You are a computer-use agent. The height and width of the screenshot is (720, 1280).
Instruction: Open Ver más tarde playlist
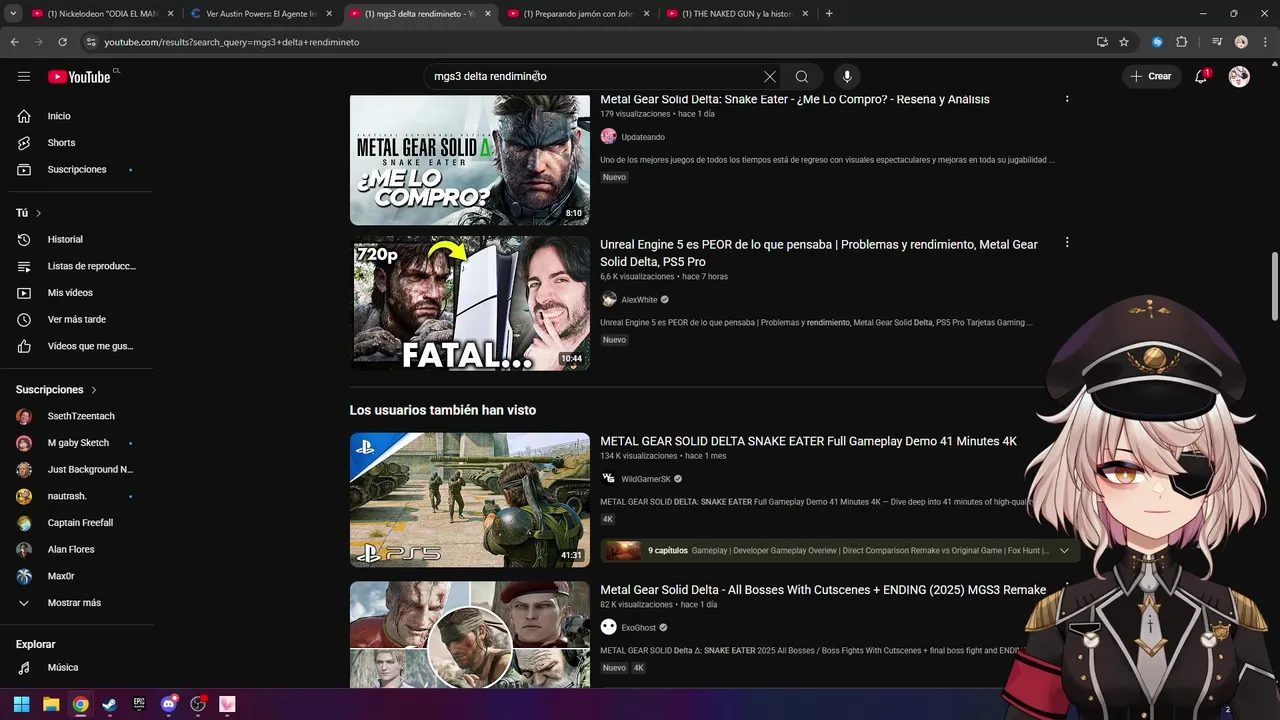pos(77,319)
